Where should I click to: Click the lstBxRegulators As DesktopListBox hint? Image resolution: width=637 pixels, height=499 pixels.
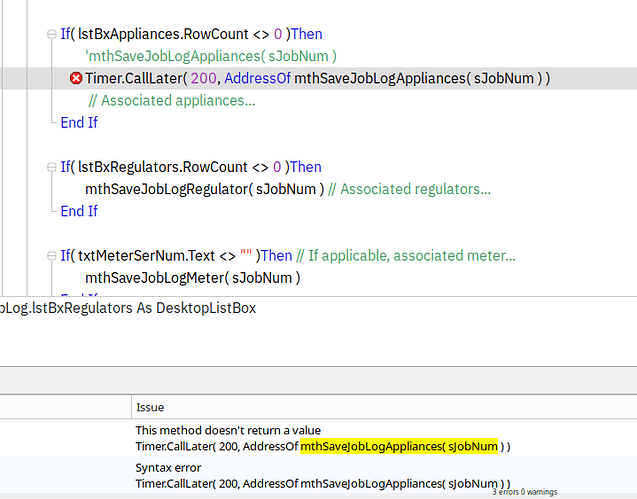pos(128,308)
